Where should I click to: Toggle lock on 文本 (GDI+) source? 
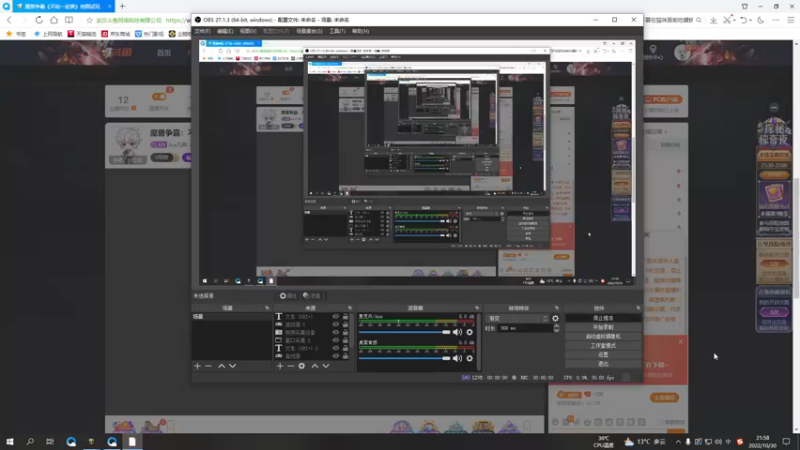[x=345, y=316]
